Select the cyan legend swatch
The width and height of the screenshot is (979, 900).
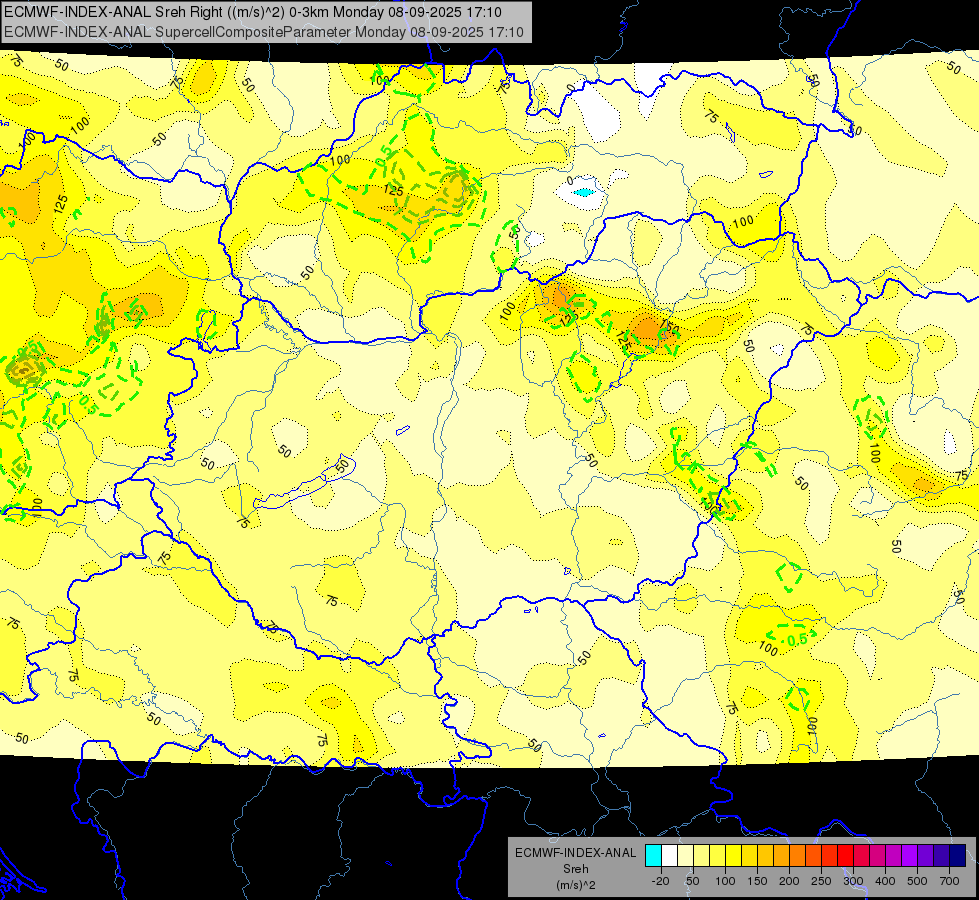coord(653,855)
